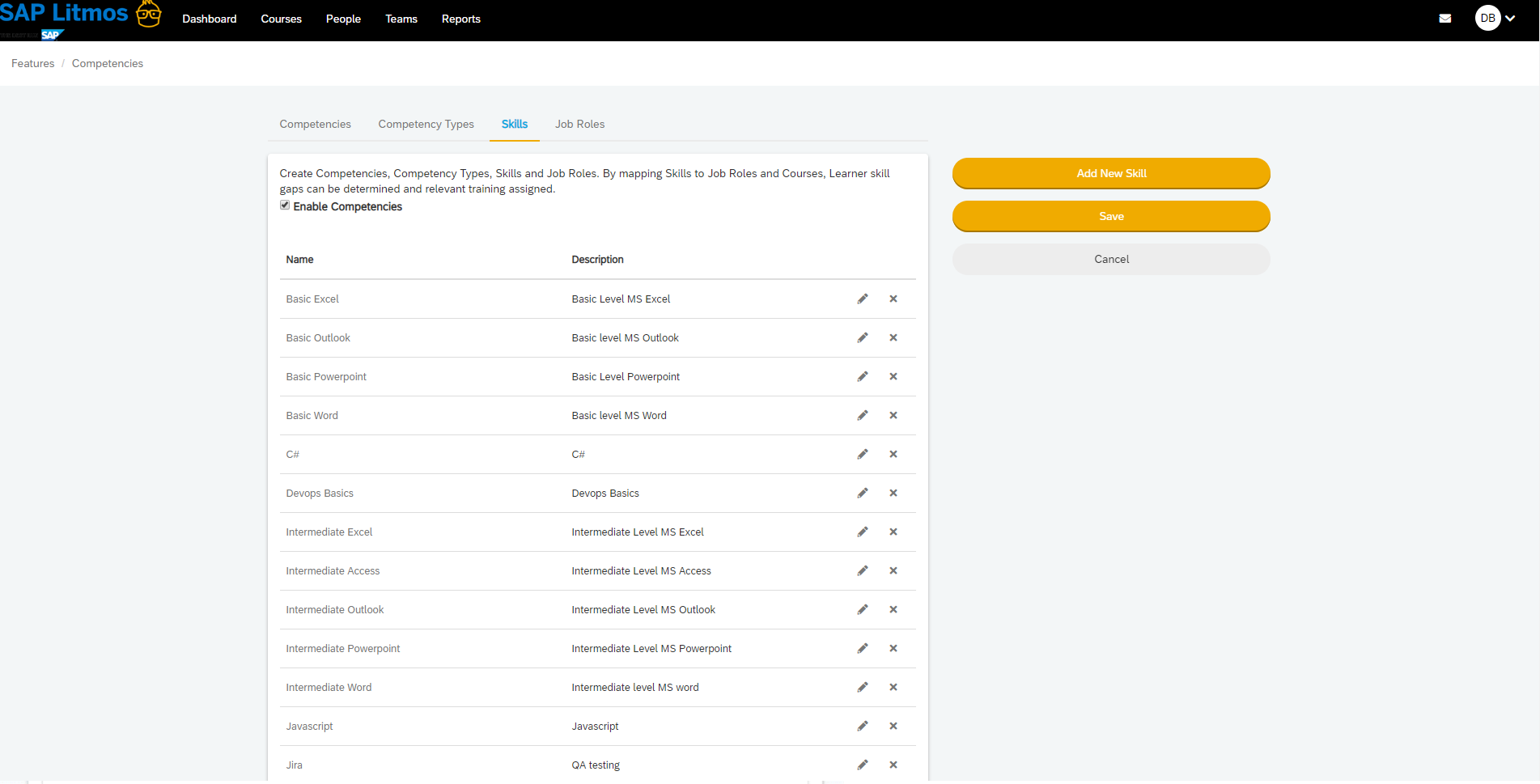The width and height of the screenshot is (1540, 784).
Task: Select the Intermediate Access name cell
Action: [333, 570]
